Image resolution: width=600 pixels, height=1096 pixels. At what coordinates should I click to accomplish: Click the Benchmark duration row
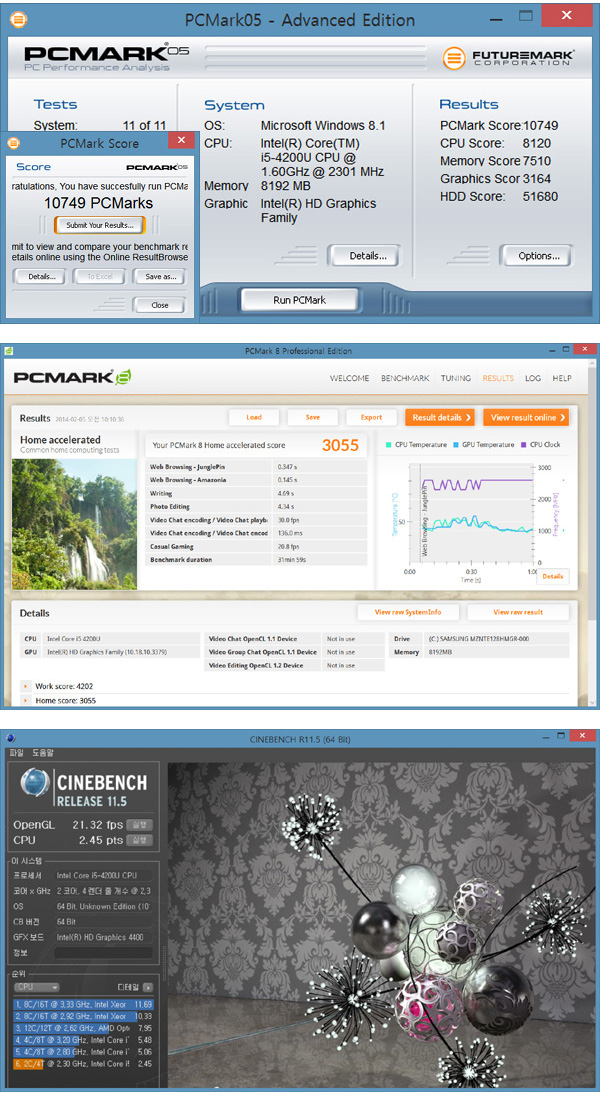(x=256, y=560)
